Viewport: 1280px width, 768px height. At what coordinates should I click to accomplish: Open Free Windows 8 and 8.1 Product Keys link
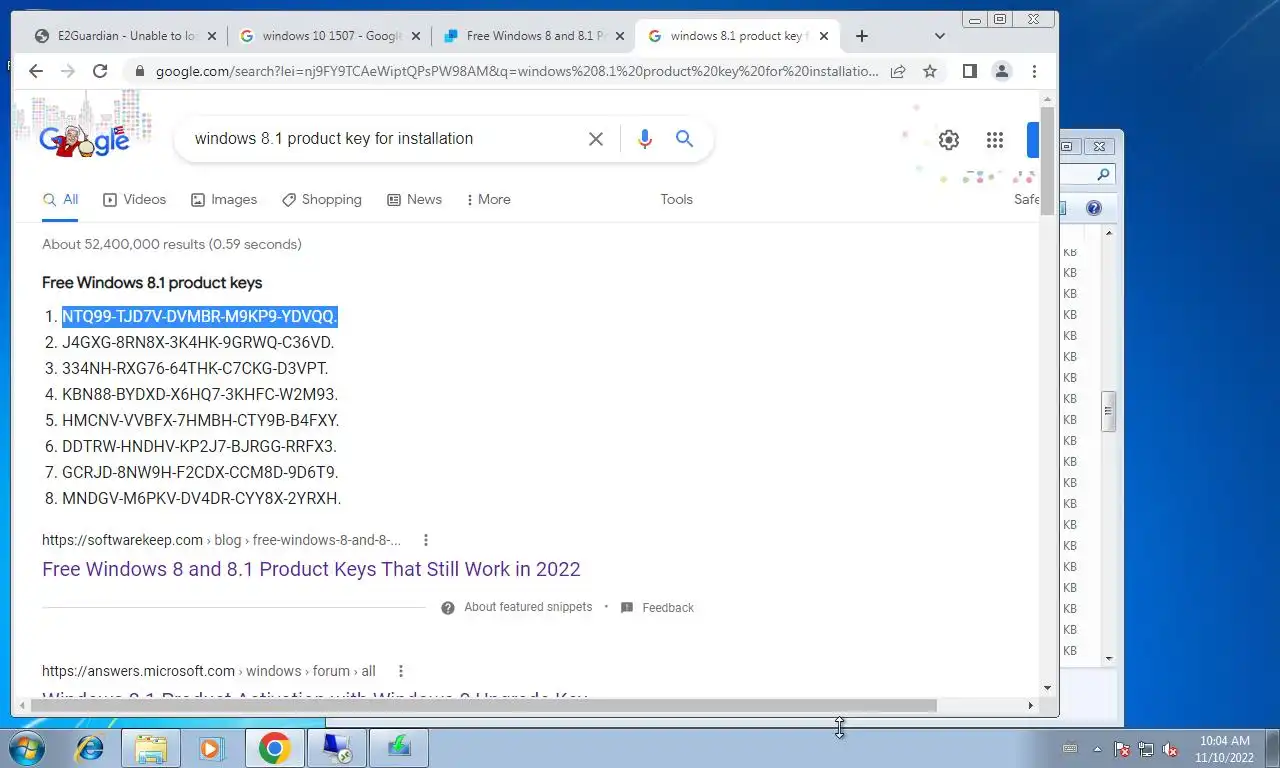tap(311, 569)
